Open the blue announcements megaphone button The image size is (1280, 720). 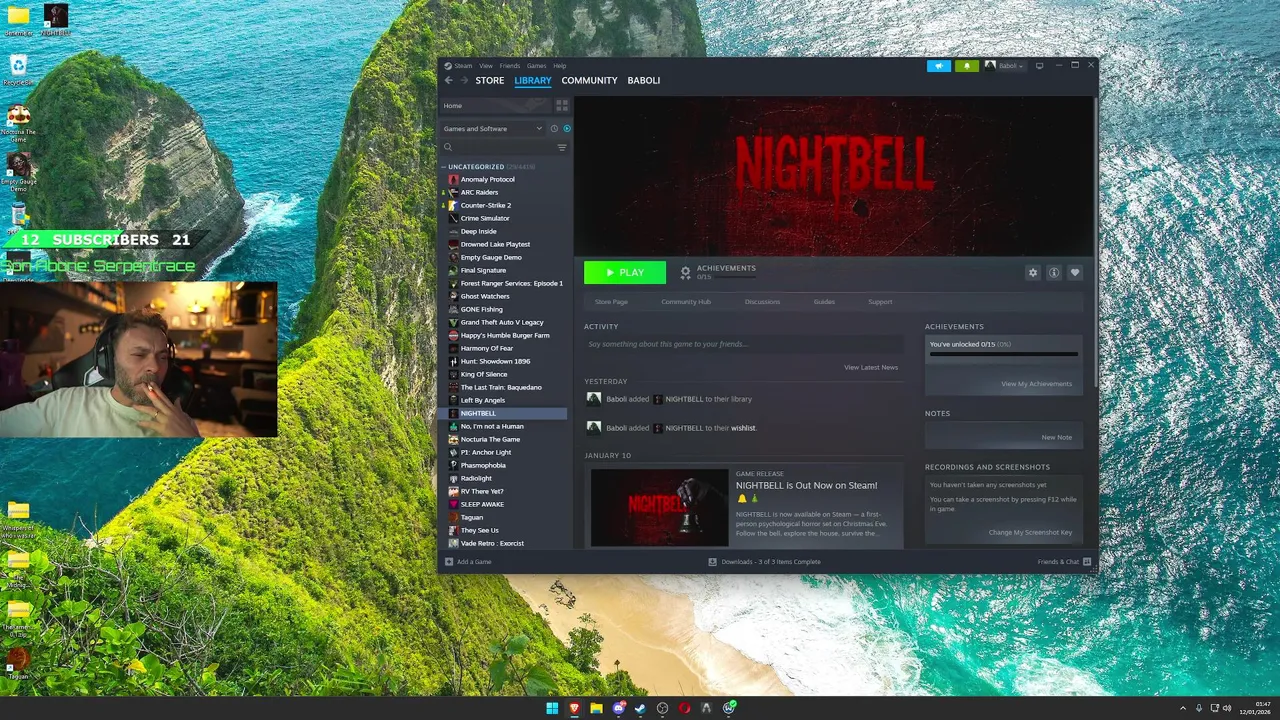coord(939,66)
